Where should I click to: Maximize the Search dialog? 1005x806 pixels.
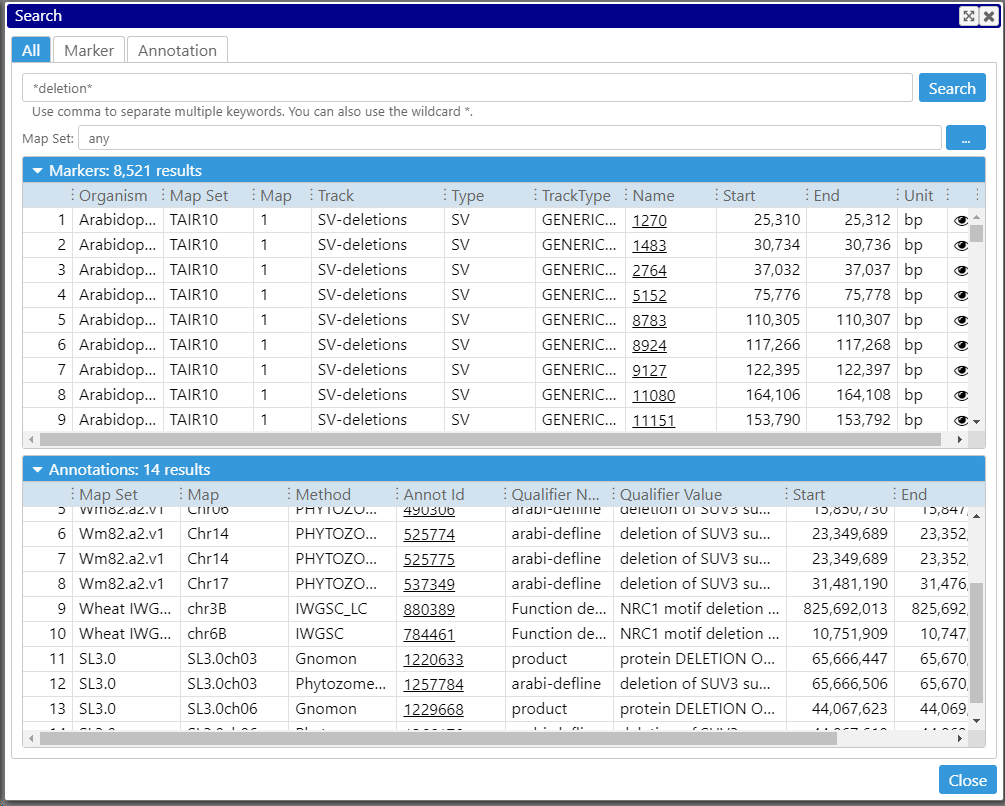click(x=969, y=16)
